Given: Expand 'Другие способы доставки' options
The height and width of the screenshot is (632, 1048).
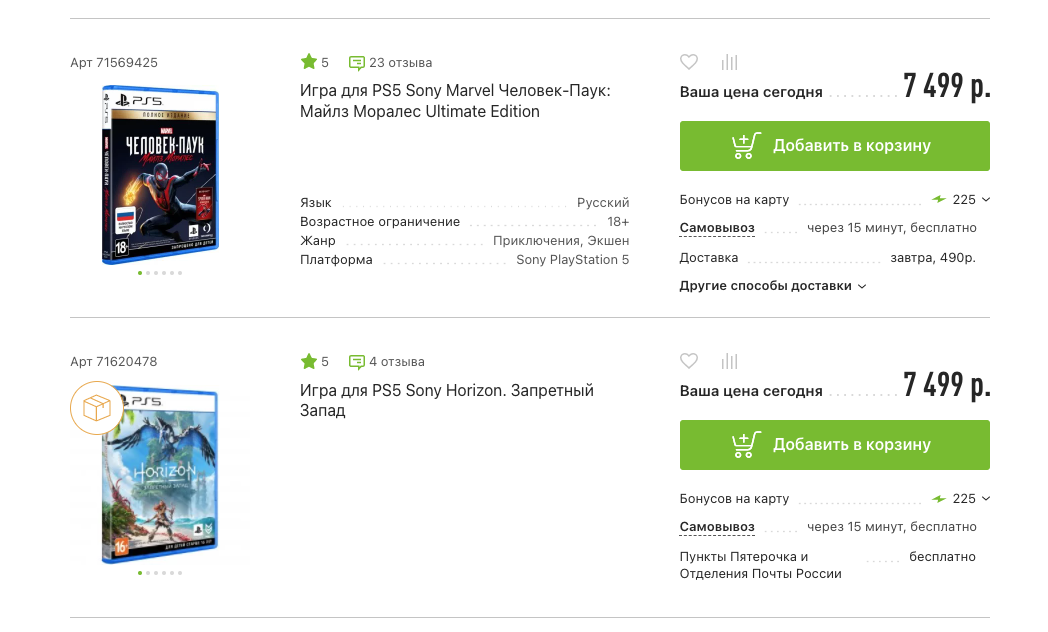Looking at the screenshot, I should 772,286.
